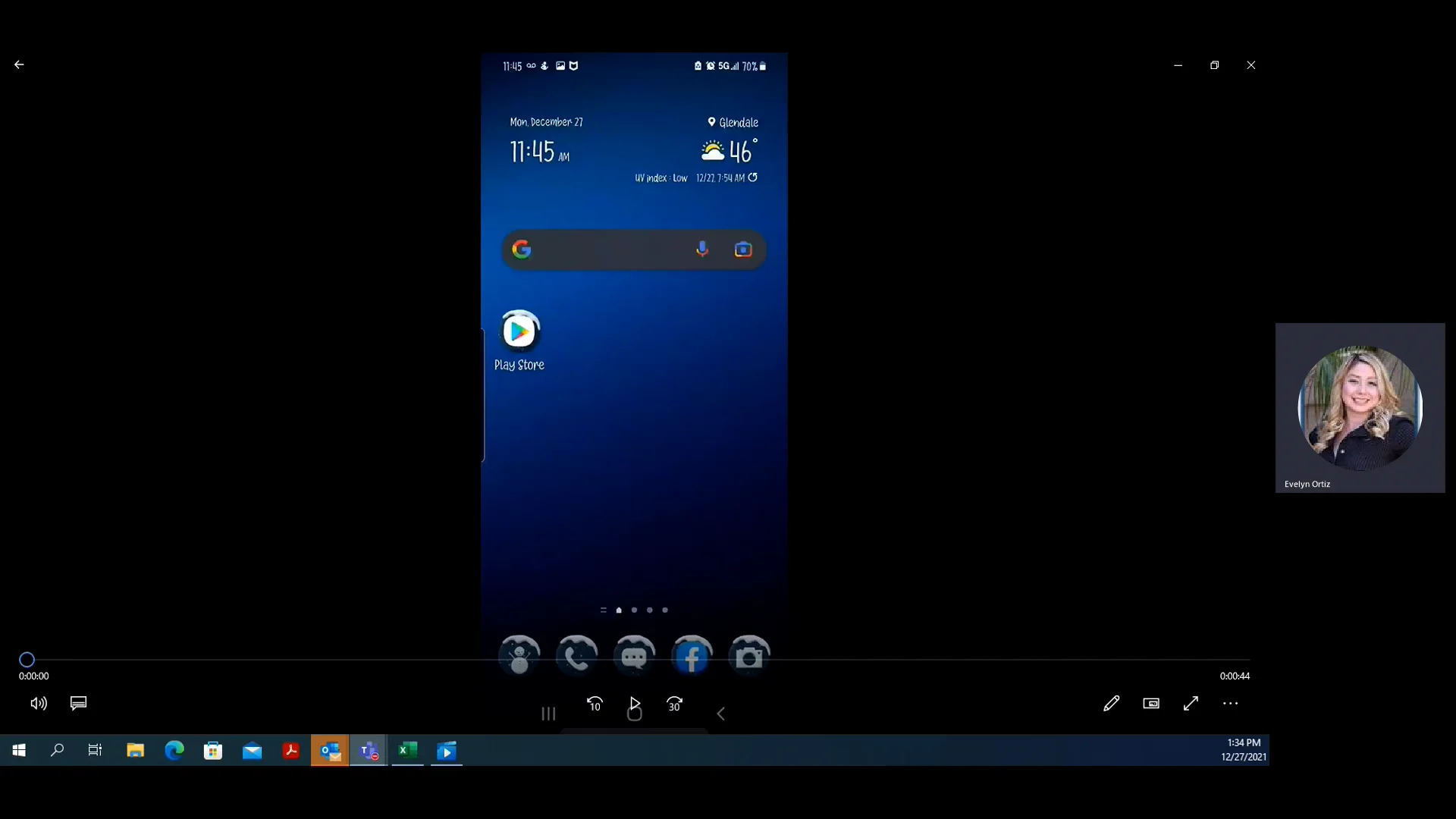Click the Google search bar in video
The width and height of the screenshot is (1456, 819).
(x=607, y=249)
